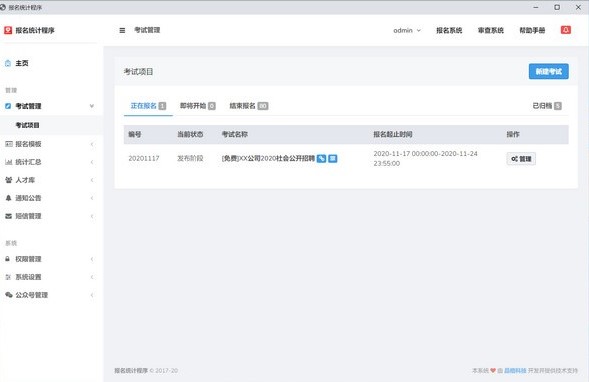The width and height of the screenshot is (589, 382).
Task: Click the 考试管理 edit icon
Action: pyautogui.click(x=8, y=106)
